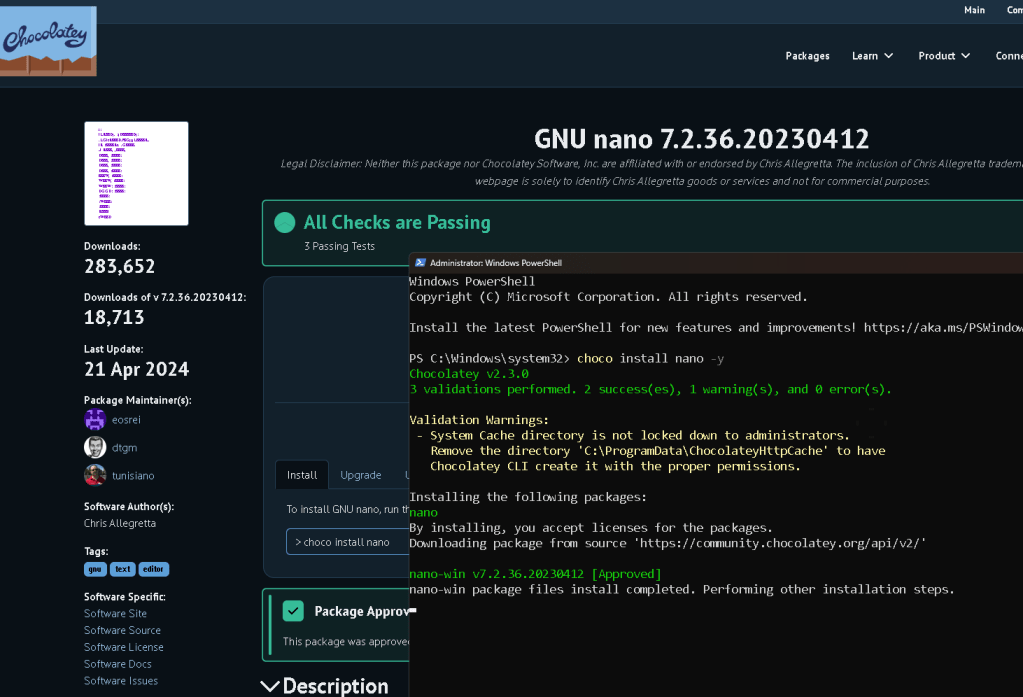Image resolution: width=1023 pixels, height=697 pixels.
Task: Click the 3 Passing Tests text
Action: click(x=339, y=246)
